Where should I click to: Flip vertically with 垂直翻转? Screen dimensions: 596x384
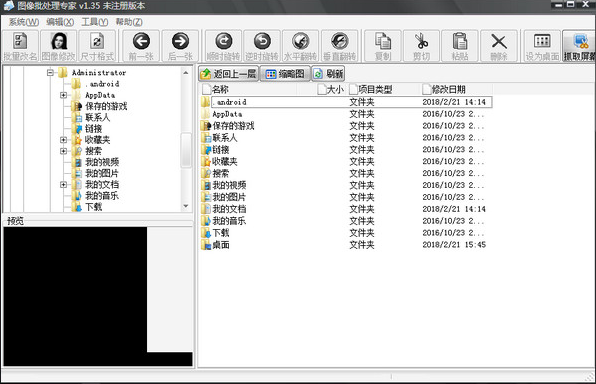tap(339, 46)
